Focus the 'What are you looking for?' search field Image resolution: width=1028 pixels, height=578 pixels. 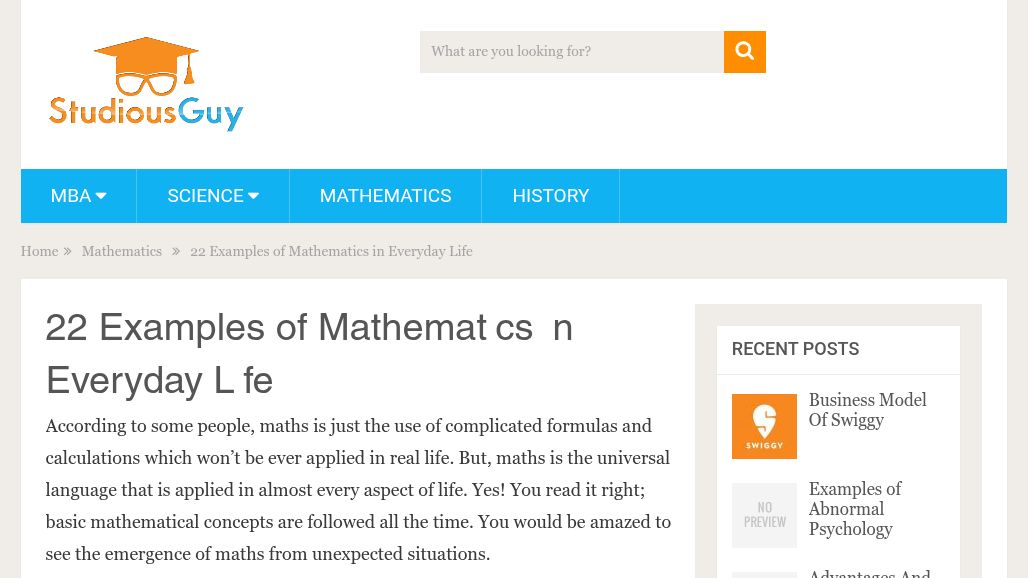pos(572,52)
